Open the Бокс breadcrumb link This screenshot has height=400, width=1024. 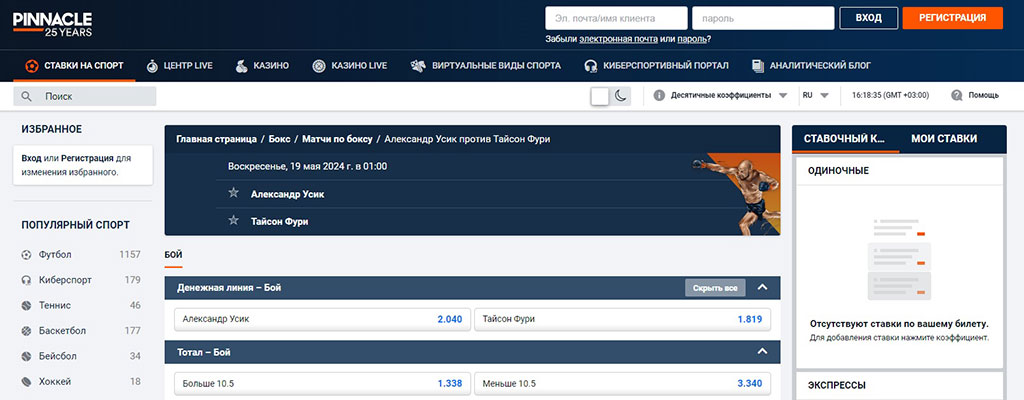click(280, 139)
